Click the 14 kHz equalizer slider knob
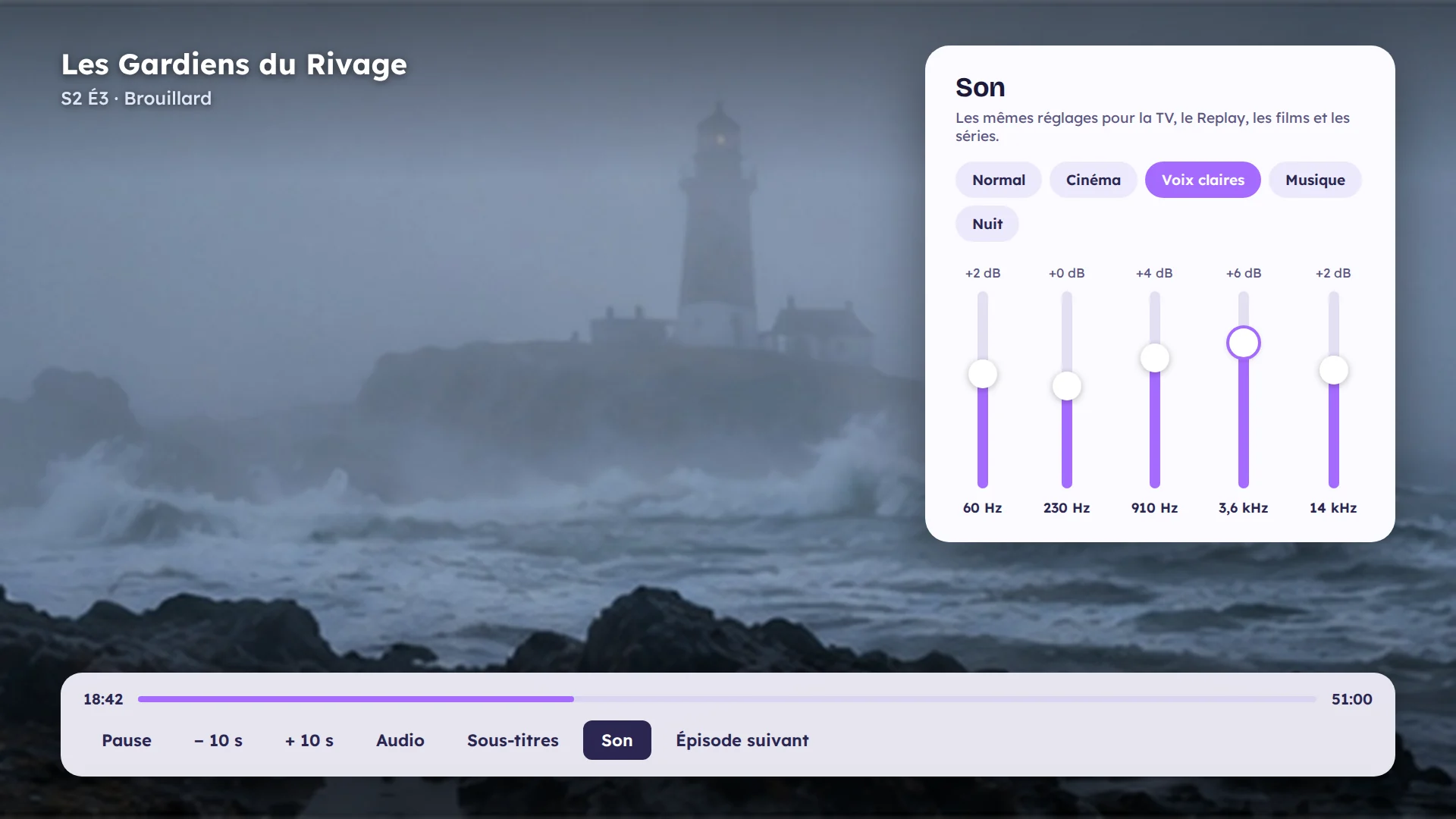 [1334, 370]
